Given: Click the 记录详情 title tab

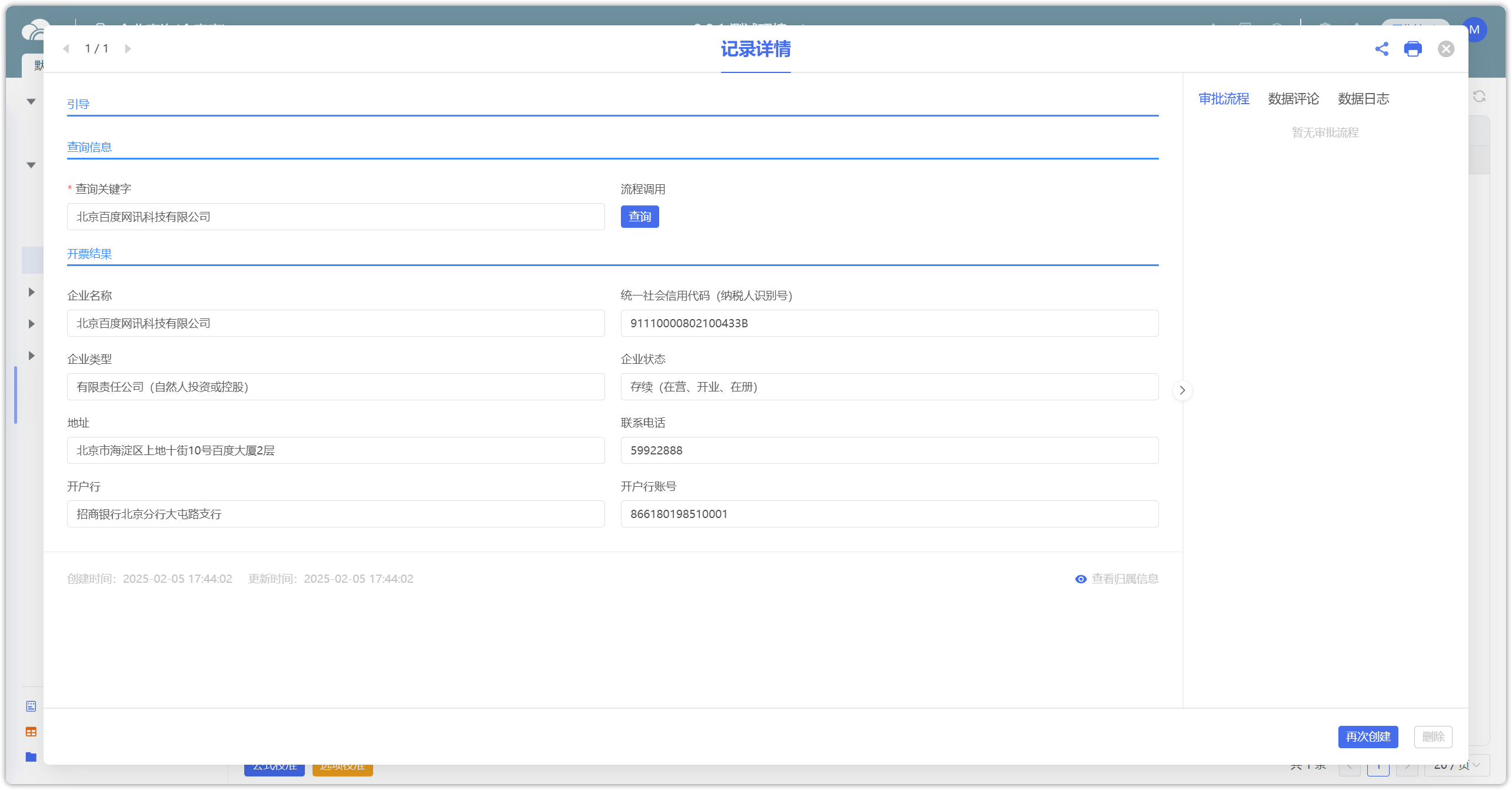Looking at the screenshot, I should [x=756, y=49].
